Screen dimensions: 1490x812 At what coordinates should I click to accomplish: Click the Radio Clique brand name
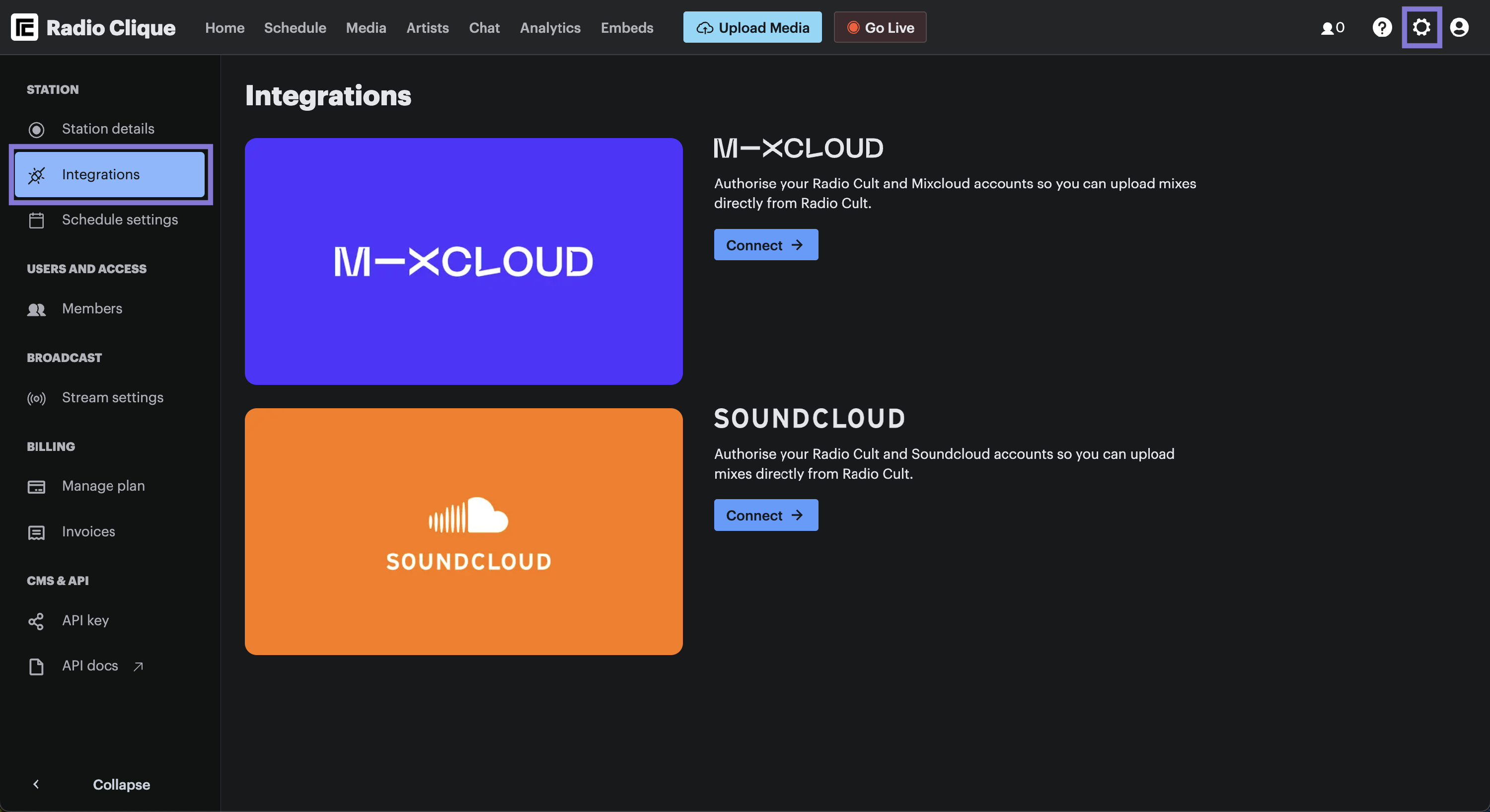pyautogui.click(x=110, y=28)
